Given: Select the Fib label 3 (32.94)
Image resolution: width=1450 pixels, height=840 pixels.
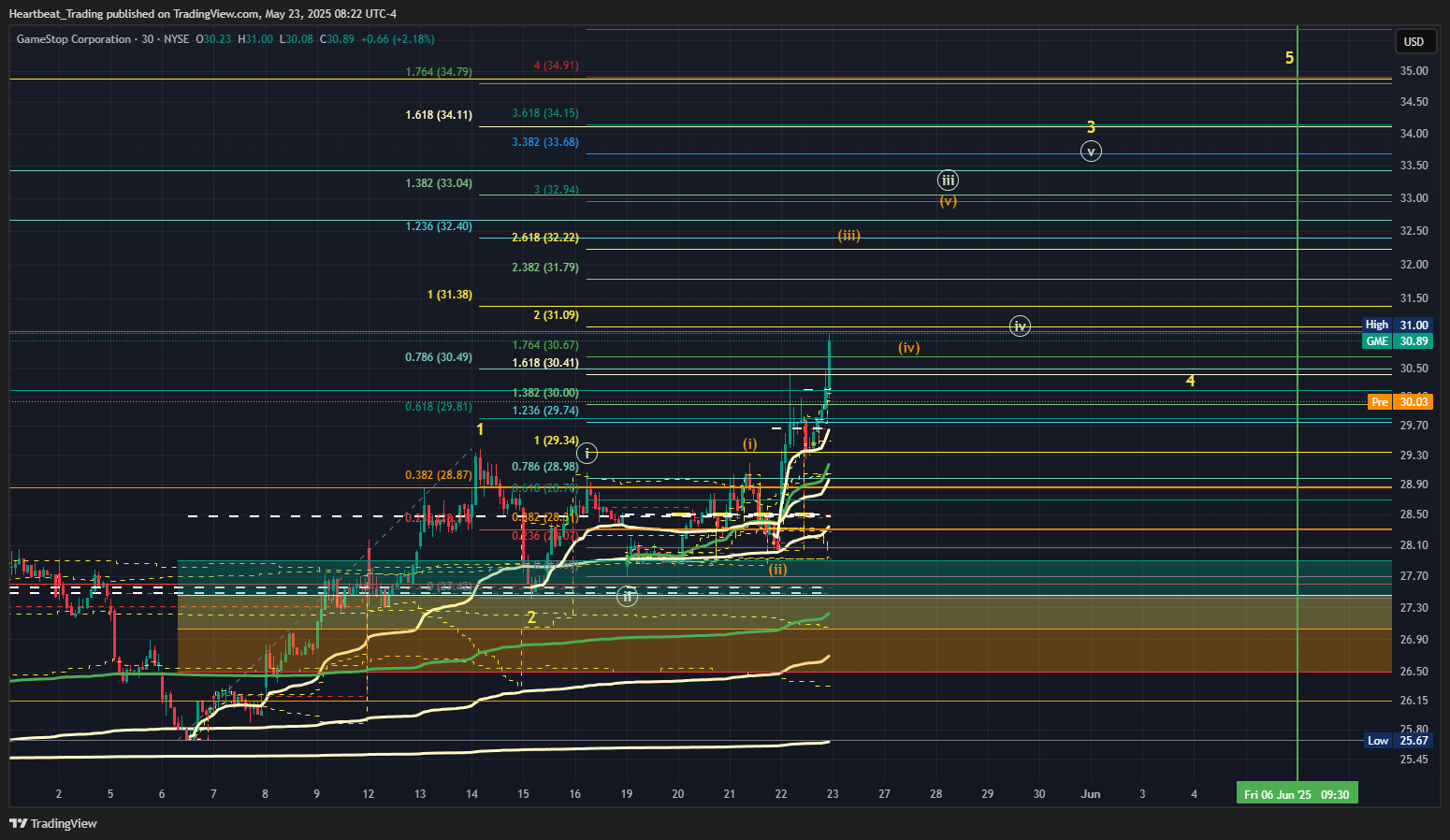Looking at the screenshot, I should [556, 190].
